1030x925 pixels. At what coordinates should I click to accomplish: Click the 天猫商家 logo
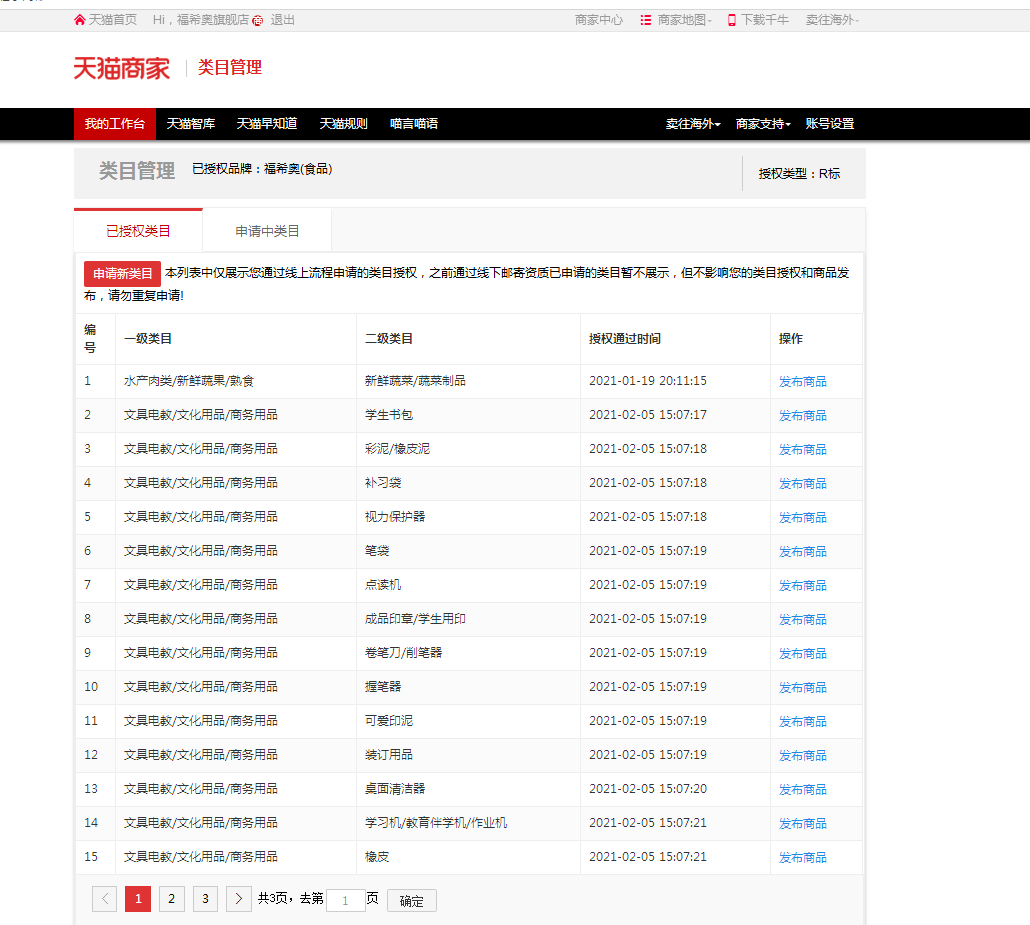121,68
